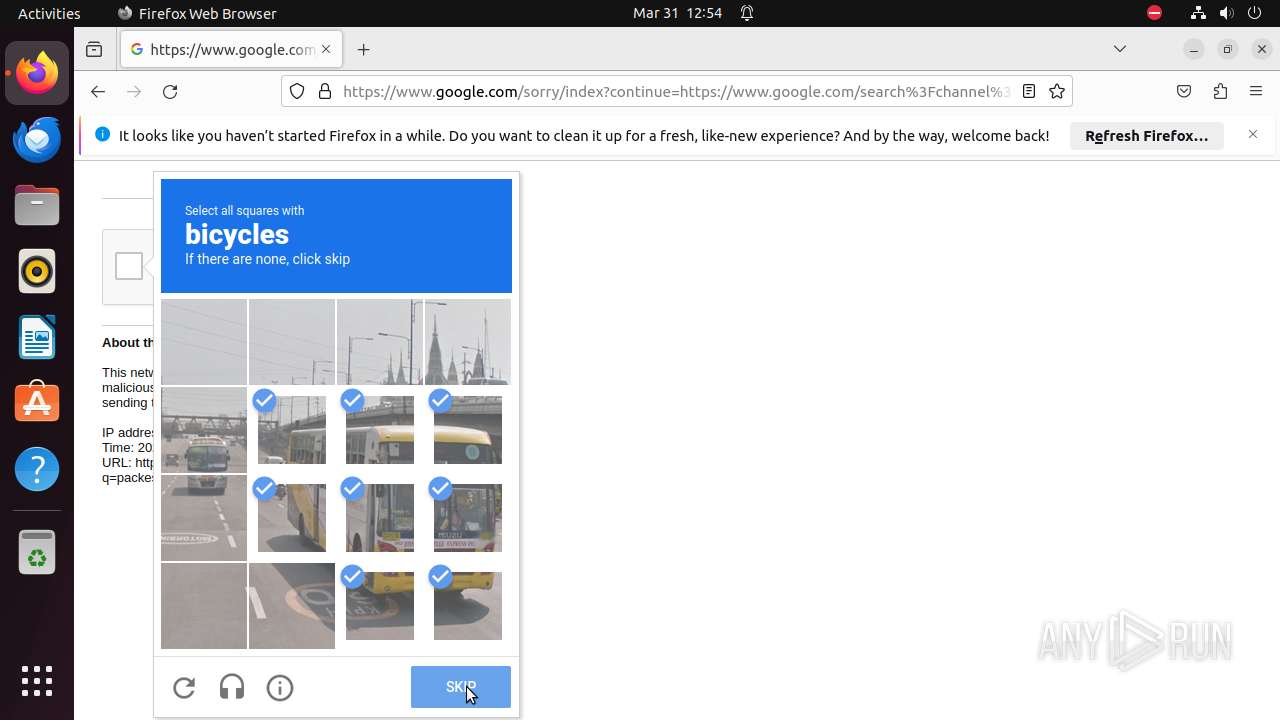Open captcha help information icon
The width and height of the screenshot is (1280, 720).
280,687
